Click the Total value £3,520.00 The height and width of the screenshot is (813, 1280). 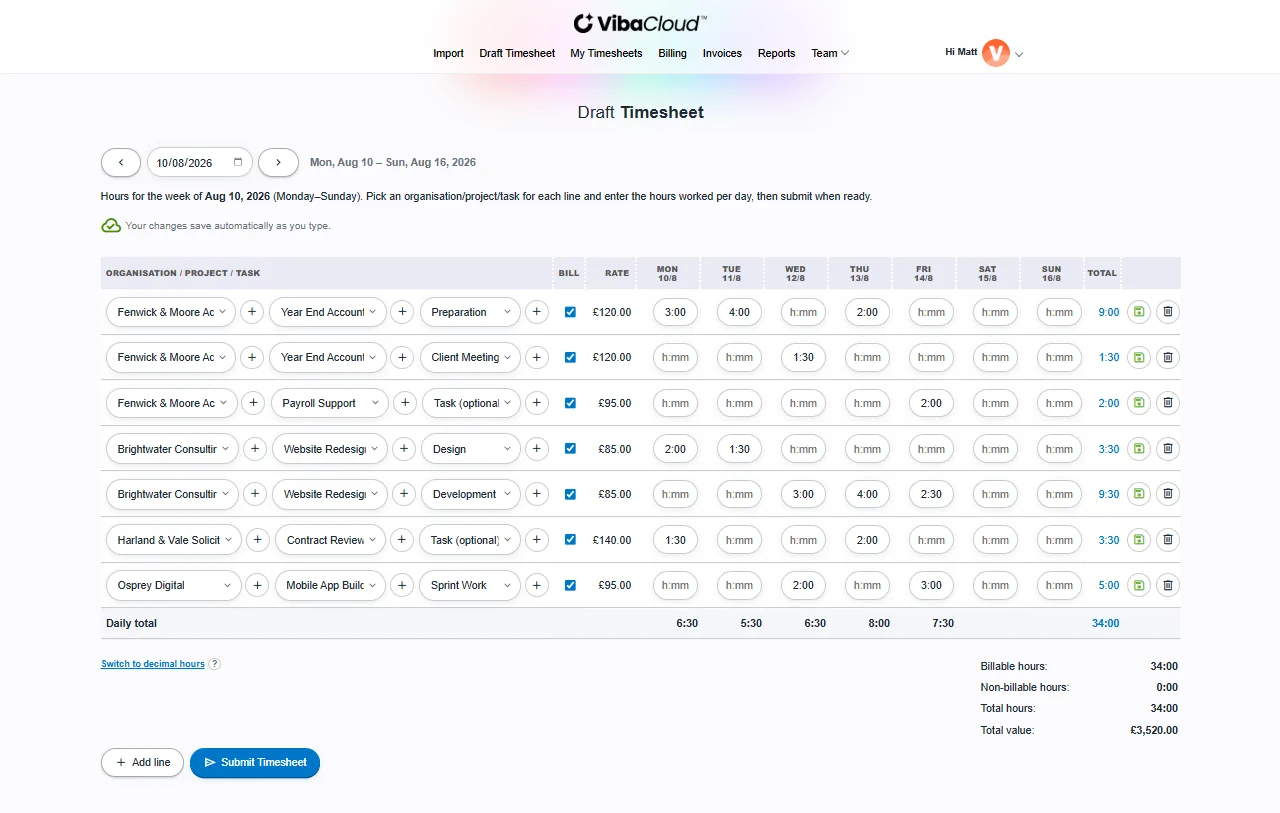click(1154, 730)
